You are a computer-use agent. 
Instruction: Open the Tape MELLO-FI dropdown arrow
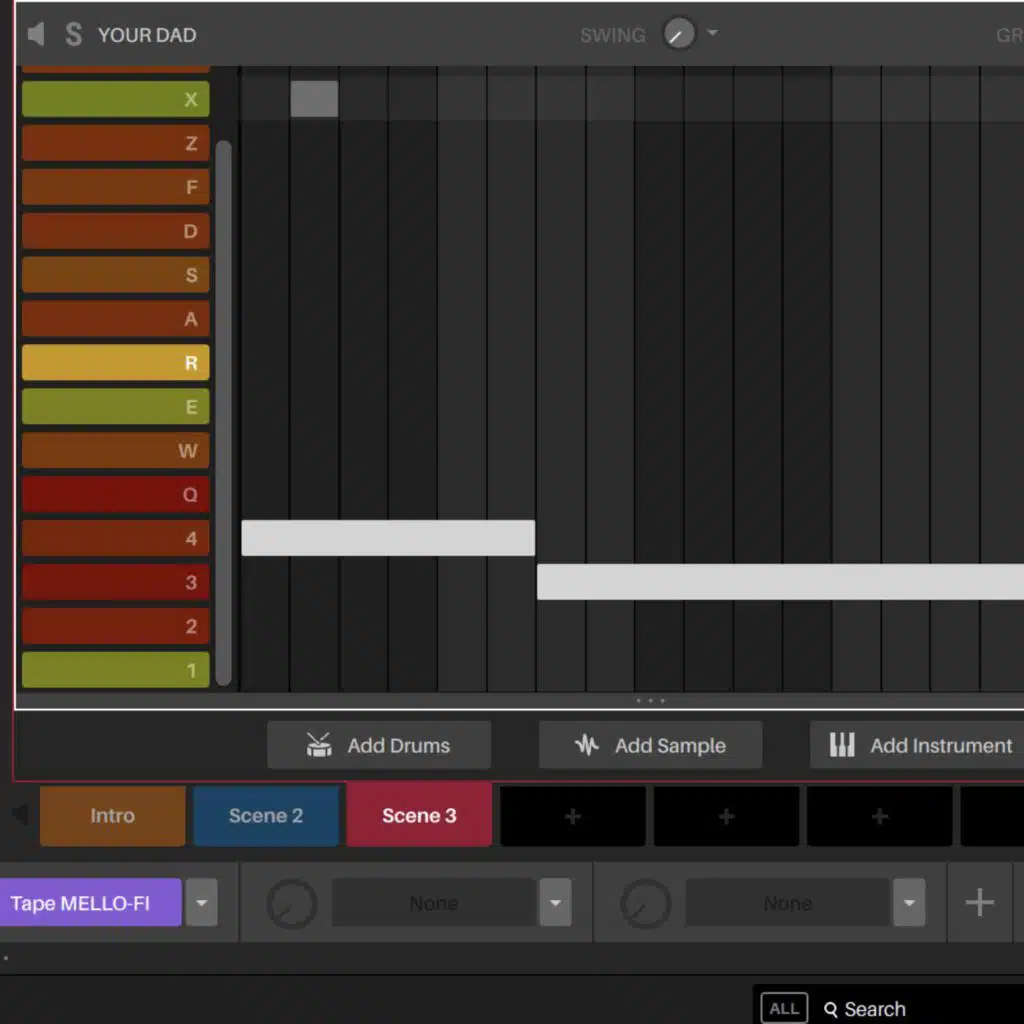(x=202, y=903)
